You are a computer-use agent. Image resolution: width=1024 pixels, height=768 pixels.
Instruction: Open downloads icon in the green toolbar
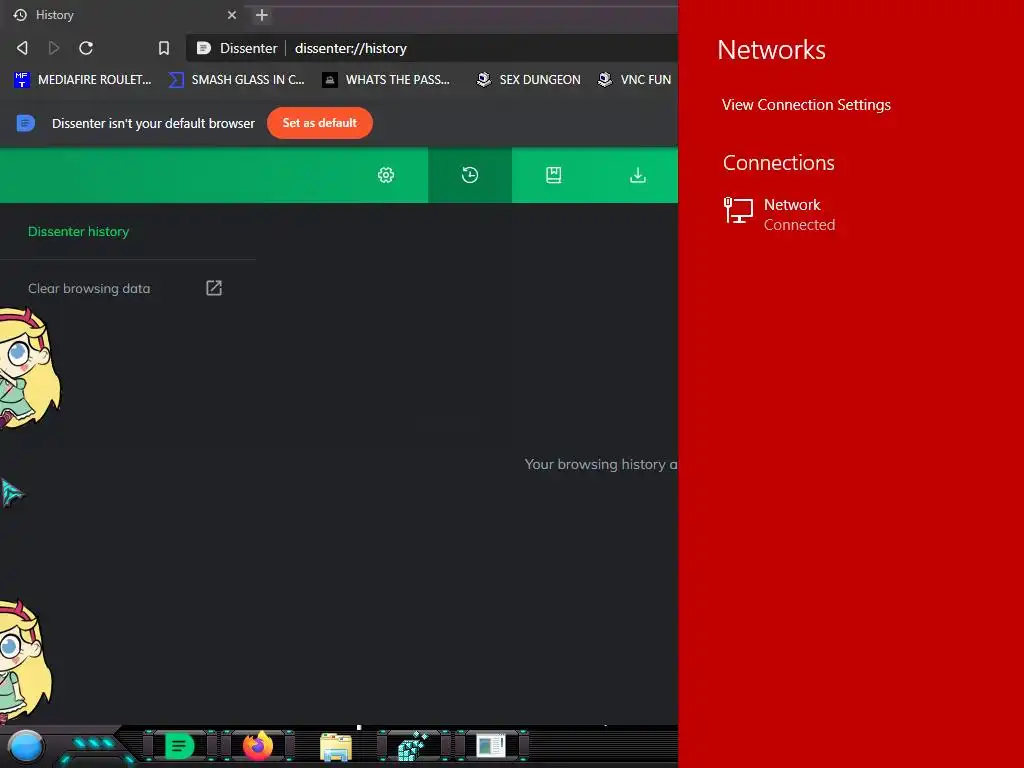click(638, 175)
